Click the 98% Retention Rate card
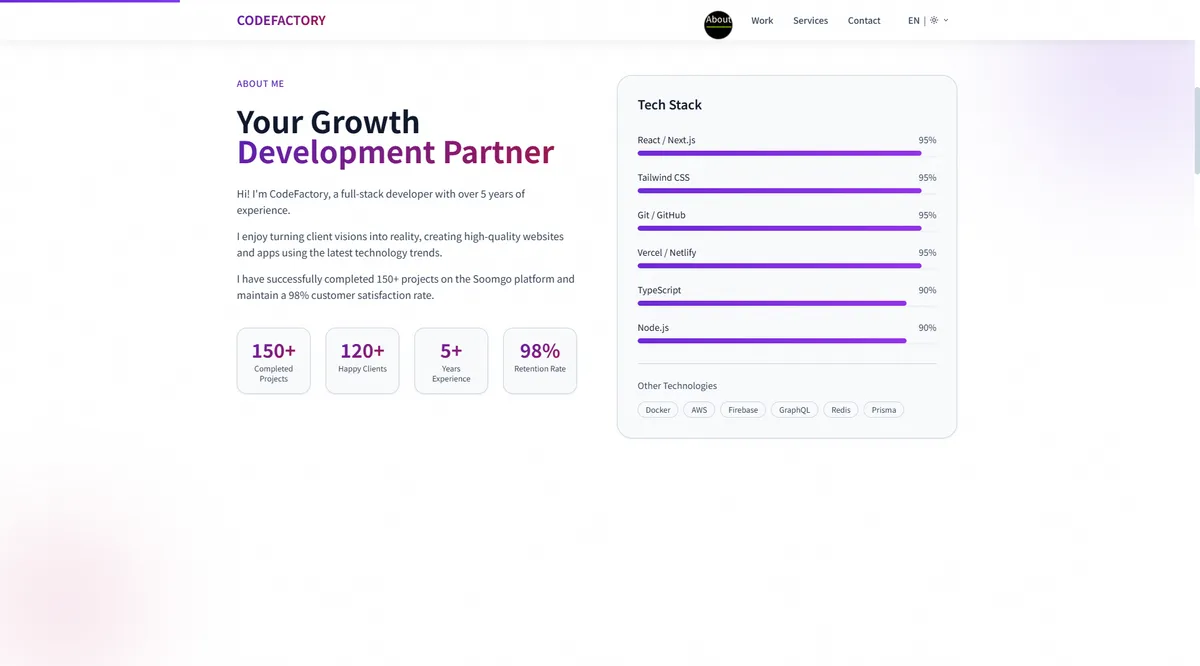Screen dimensions: 1200x666 [x=540, y=361]
